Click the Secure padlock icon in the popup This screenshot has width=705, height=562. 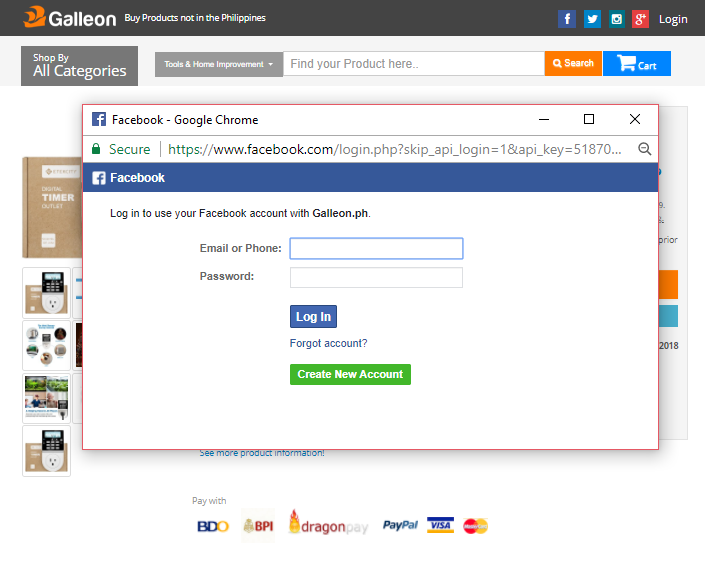(96, 149)
